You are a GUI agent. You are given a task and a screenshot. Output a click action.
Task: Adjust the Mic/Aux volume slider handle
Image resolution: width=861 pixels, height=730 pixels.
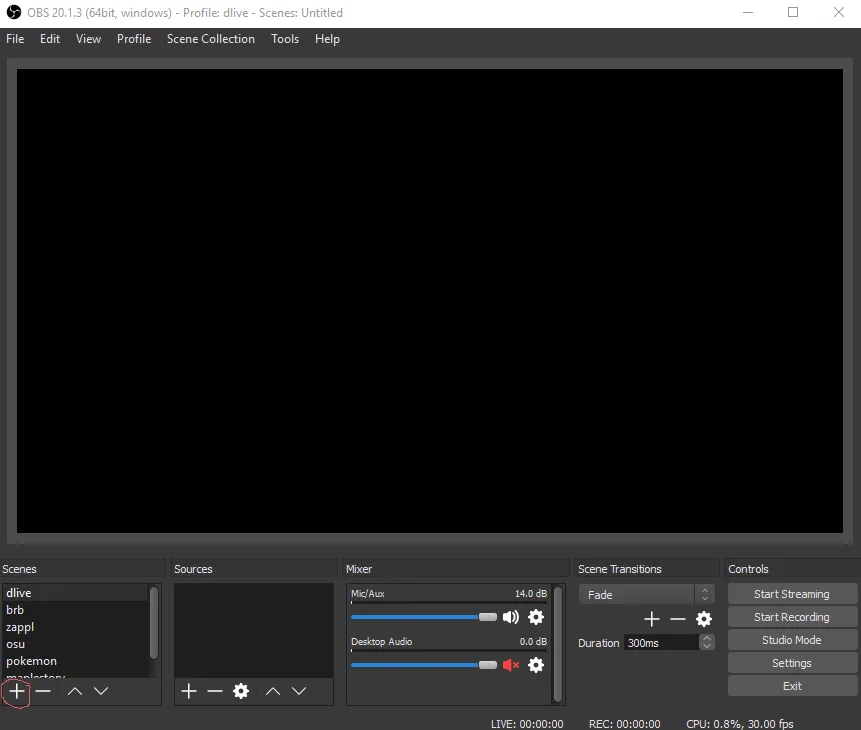tap(488, 617)
